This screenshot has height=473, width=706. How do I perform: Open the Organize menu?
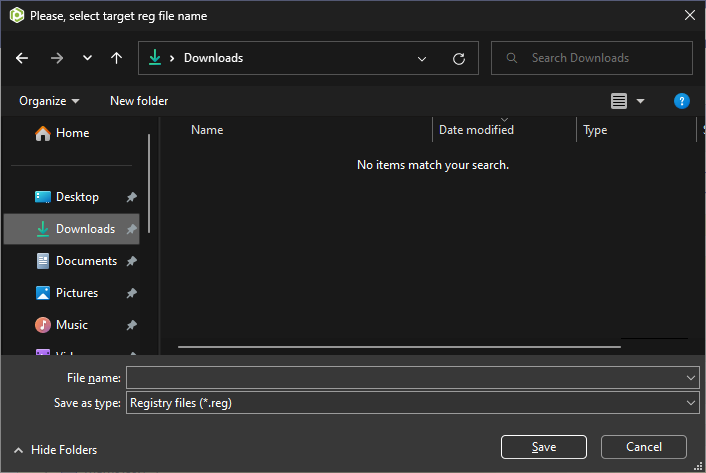pos(49,101)
